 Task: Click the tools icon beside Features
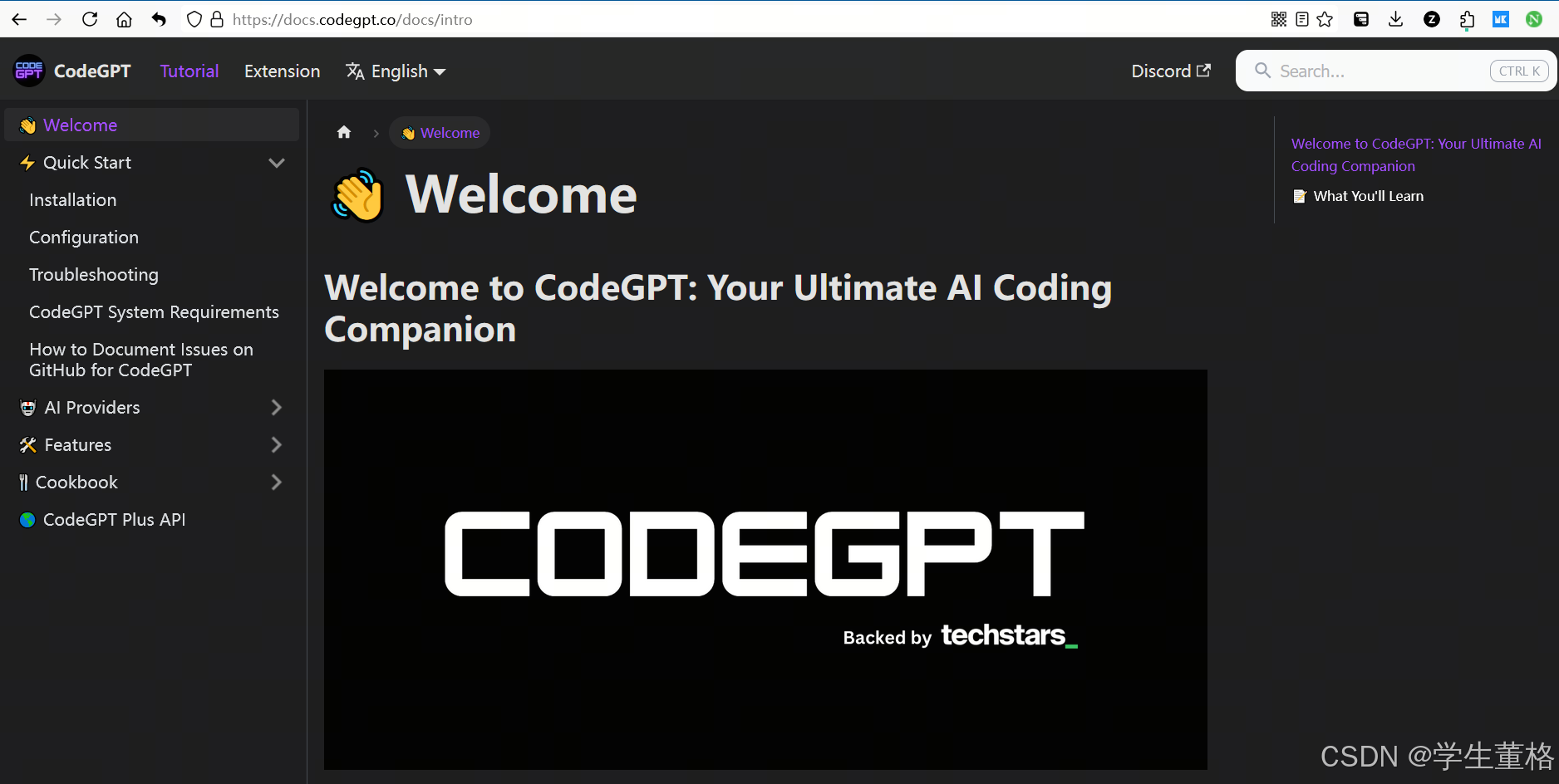[x=28, y=445]
